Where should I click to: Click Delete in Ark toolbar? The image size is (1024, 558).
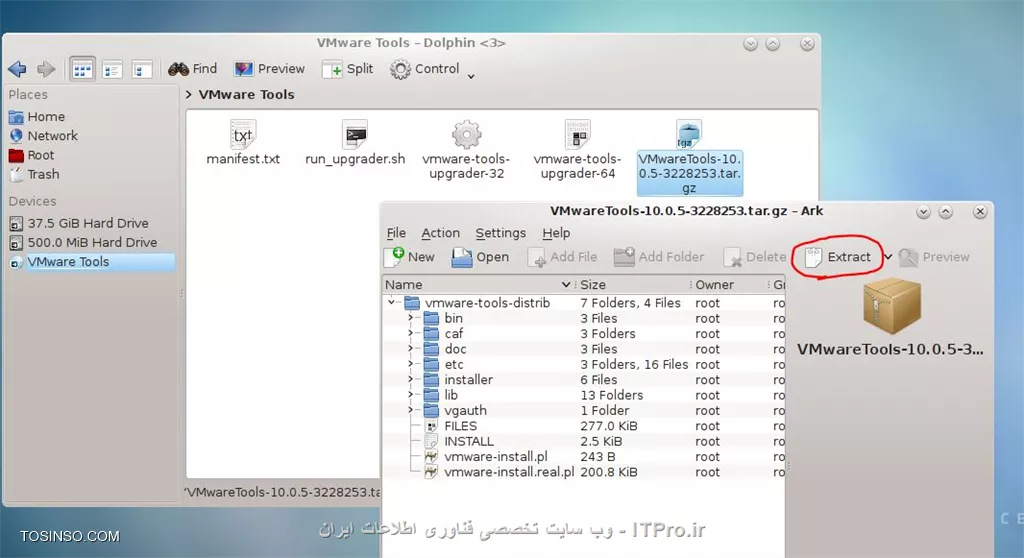point(755,257)
